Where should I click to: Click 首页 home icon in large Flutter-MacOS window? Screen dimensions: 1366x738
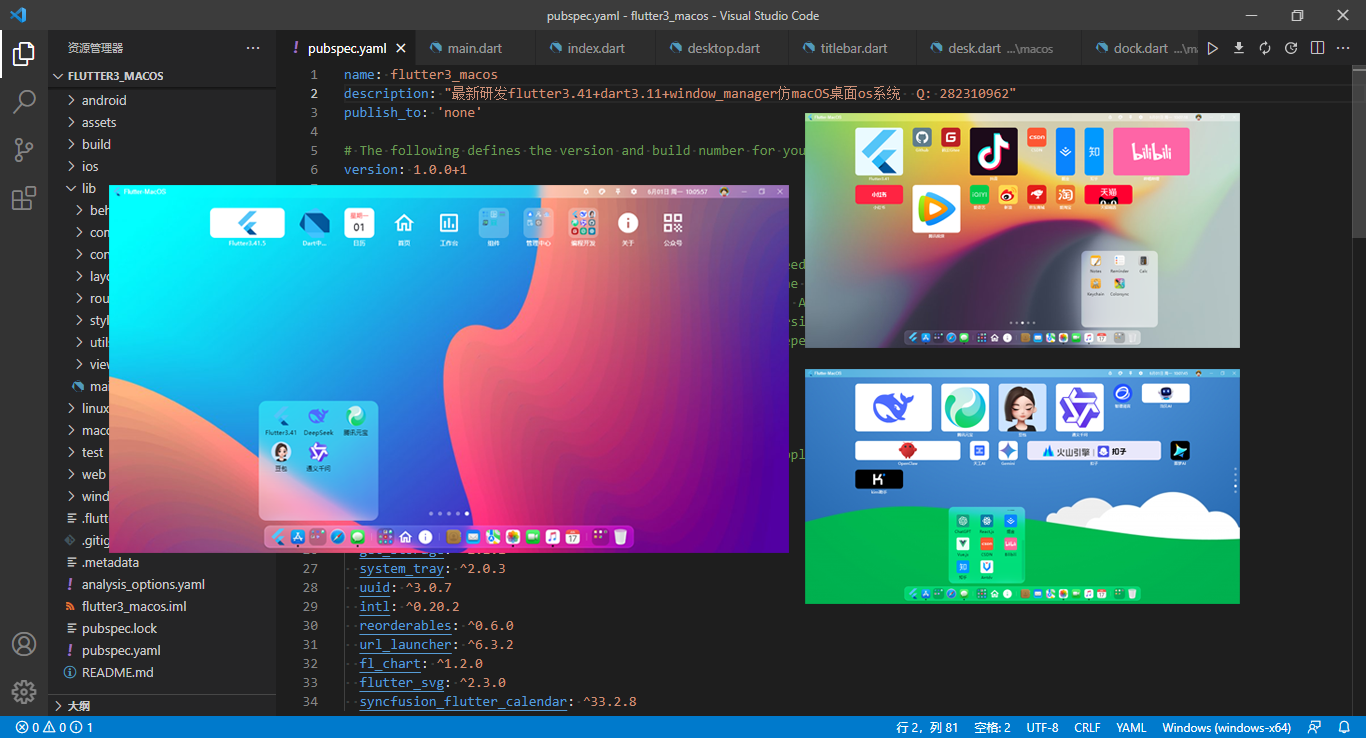pos(404,223)
